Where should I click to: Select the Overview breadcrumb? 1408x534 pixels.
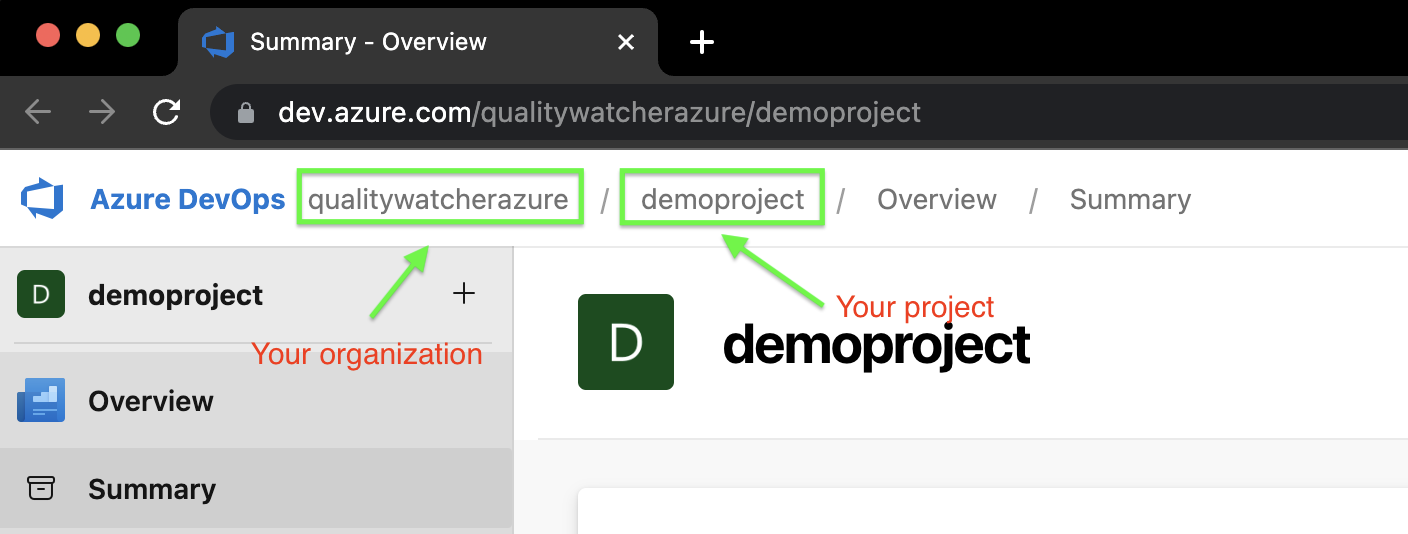936,199
